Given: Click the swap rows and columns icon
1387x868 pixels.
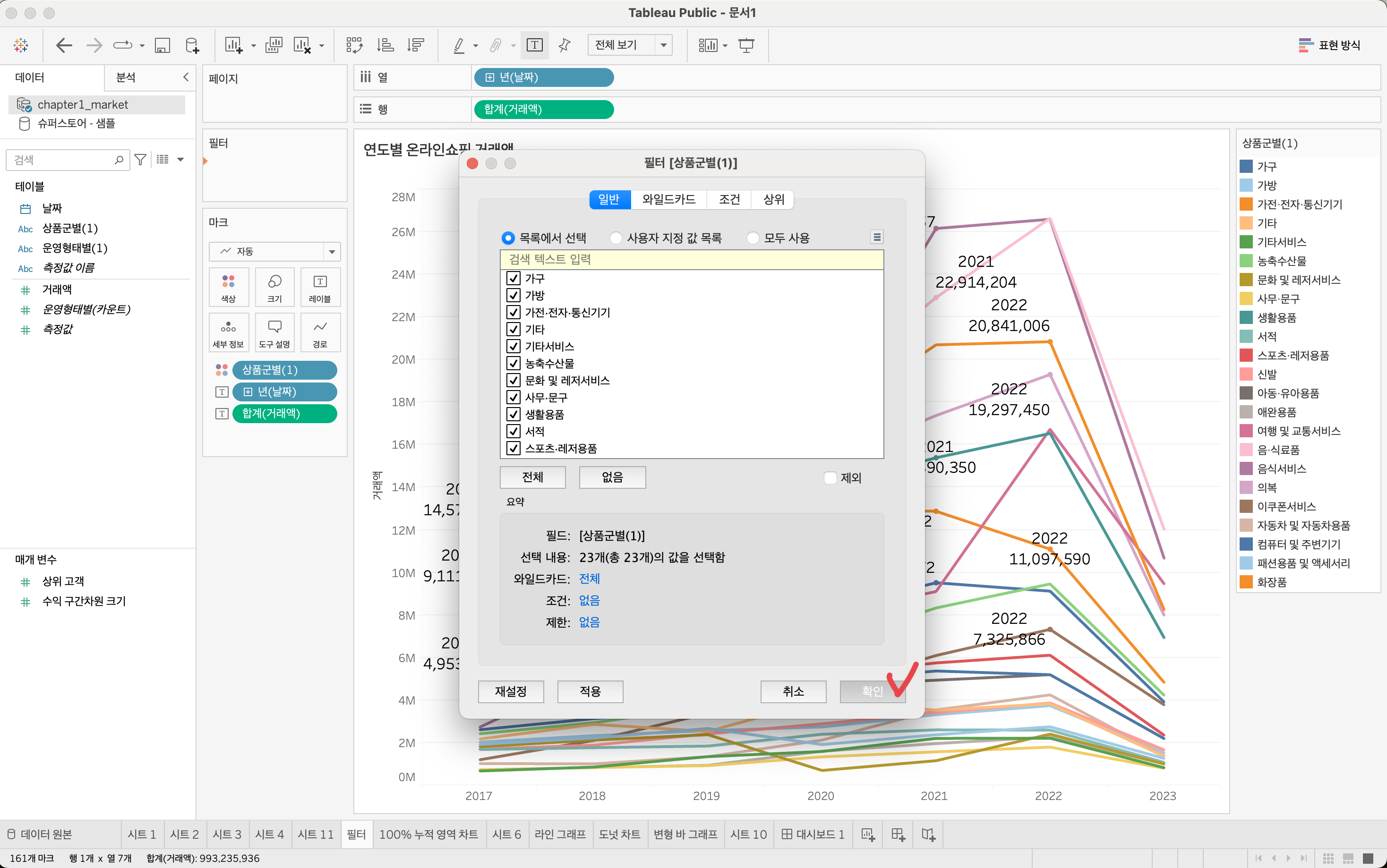Looking at the screenshot, I should 354,45.
